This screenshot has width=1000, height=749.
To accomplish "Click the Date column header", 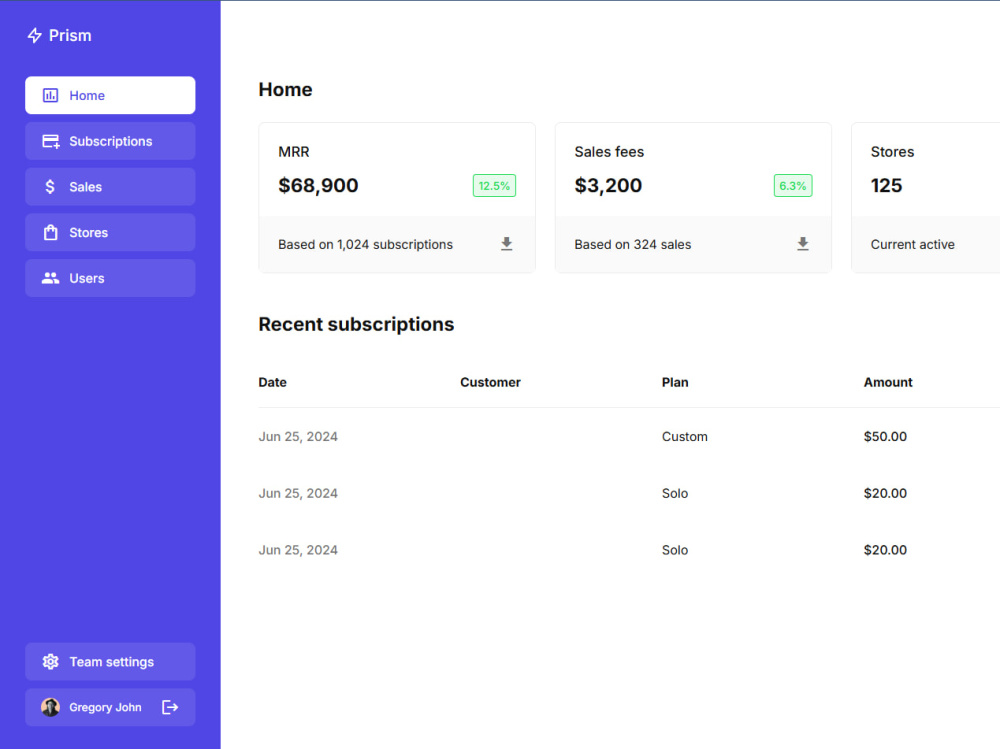I will pyautogui.click(x=272, y=382).
